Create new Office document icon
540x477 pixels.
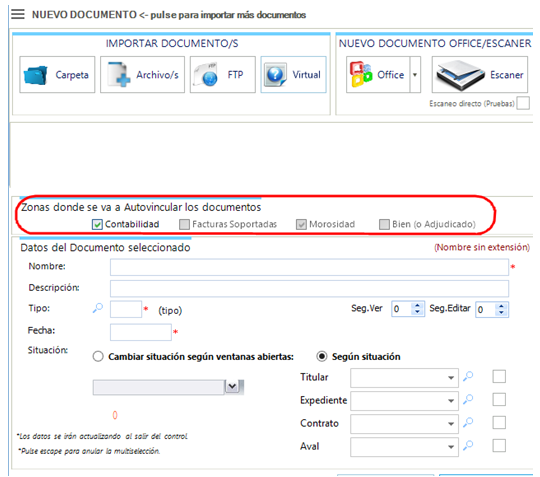click(x=361, y=74)
